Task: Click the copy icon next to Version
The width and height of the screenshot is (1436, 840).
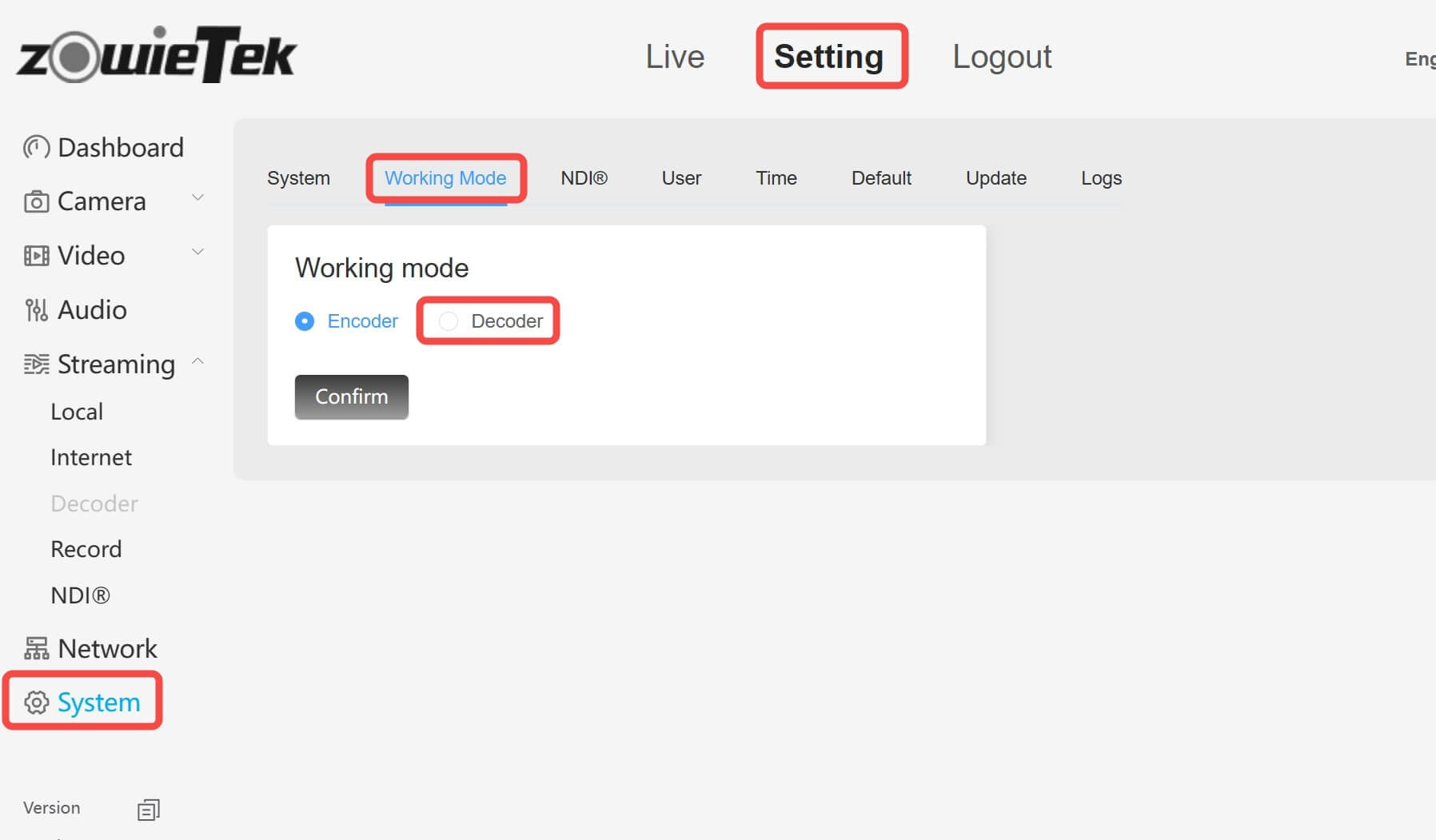Action: click(x=148, y=809)
